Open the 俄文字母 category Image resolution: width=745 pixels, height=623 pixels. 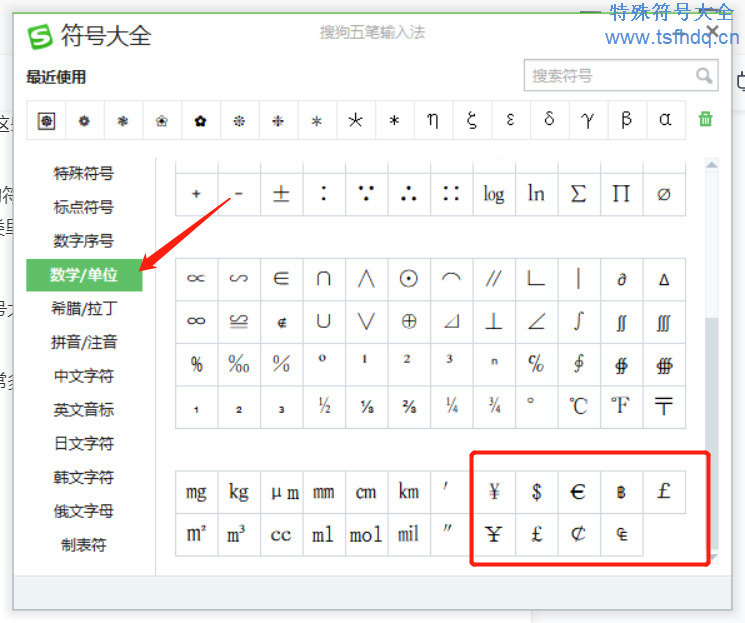(x=84, y=511)
